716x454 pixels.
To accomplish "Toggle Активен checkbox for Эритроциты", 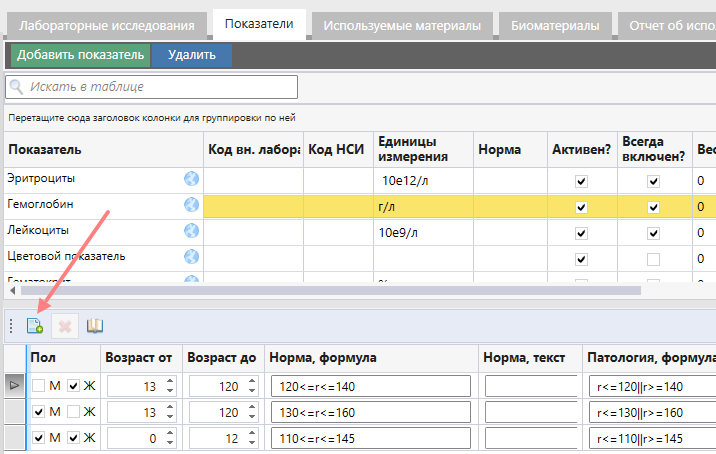I will click(581, 181).
